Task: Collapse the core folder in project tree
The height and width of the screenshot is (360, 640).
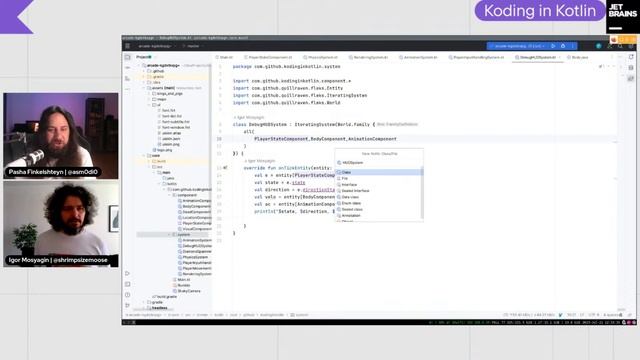Action: [x=144, y=156]
